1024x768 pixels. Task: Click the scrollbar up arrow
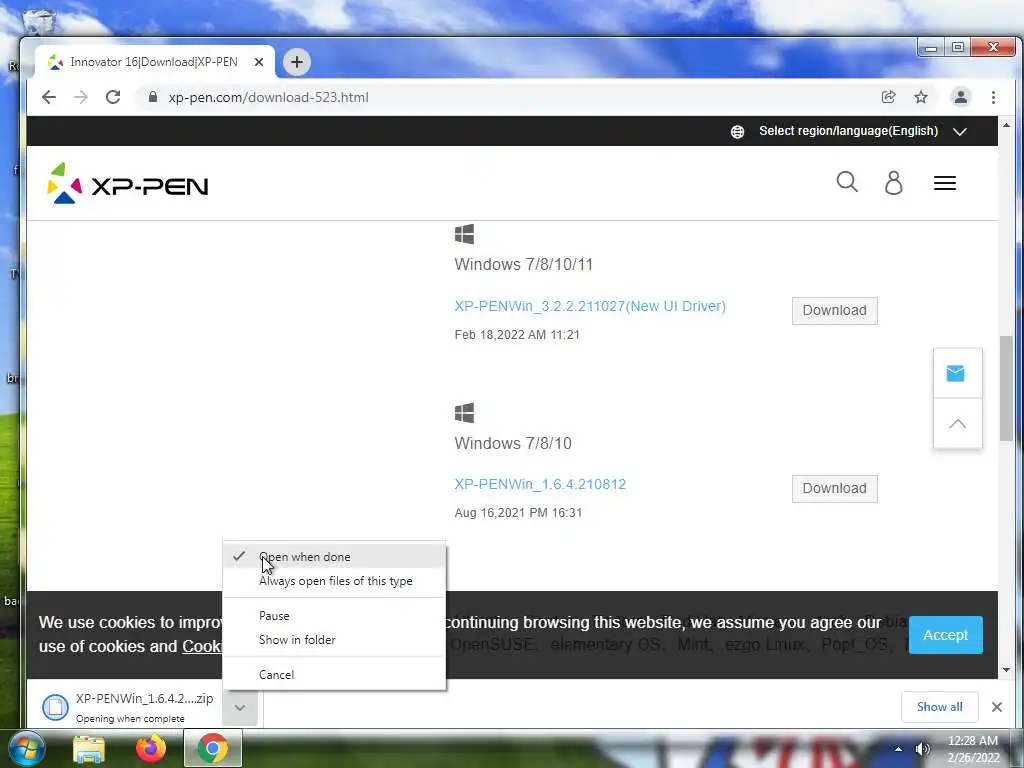point(1006,124)
